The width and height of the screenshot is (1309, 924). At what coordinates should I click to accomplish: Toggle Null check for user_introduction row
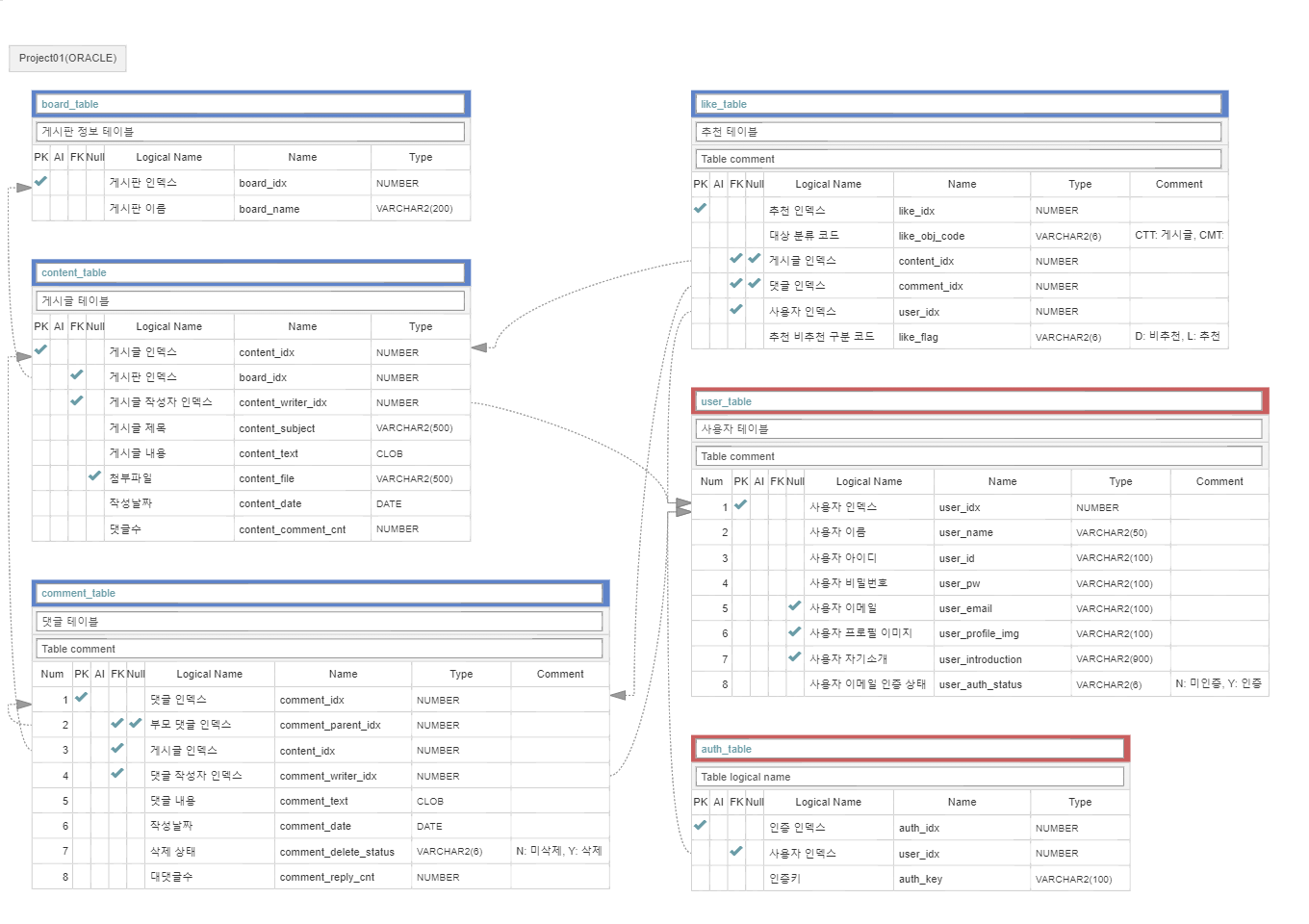(x=795, y=658)
